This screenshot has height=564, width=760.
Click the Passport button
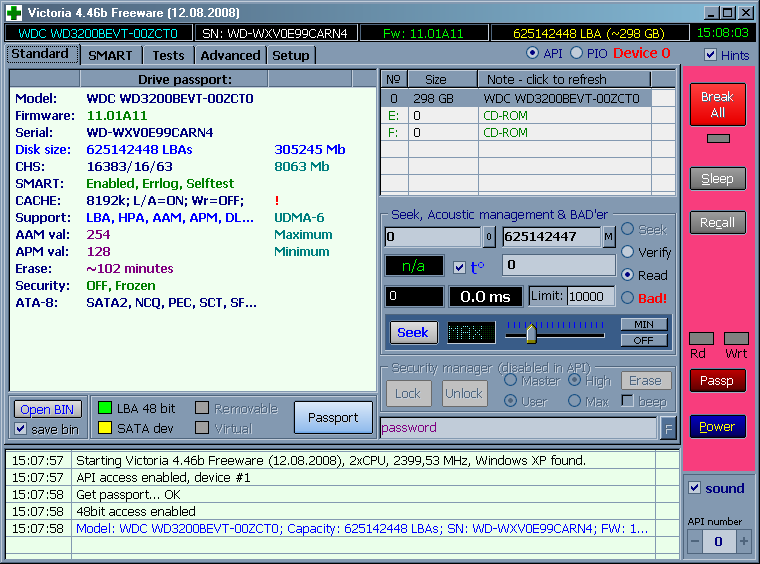click(333, 418)
